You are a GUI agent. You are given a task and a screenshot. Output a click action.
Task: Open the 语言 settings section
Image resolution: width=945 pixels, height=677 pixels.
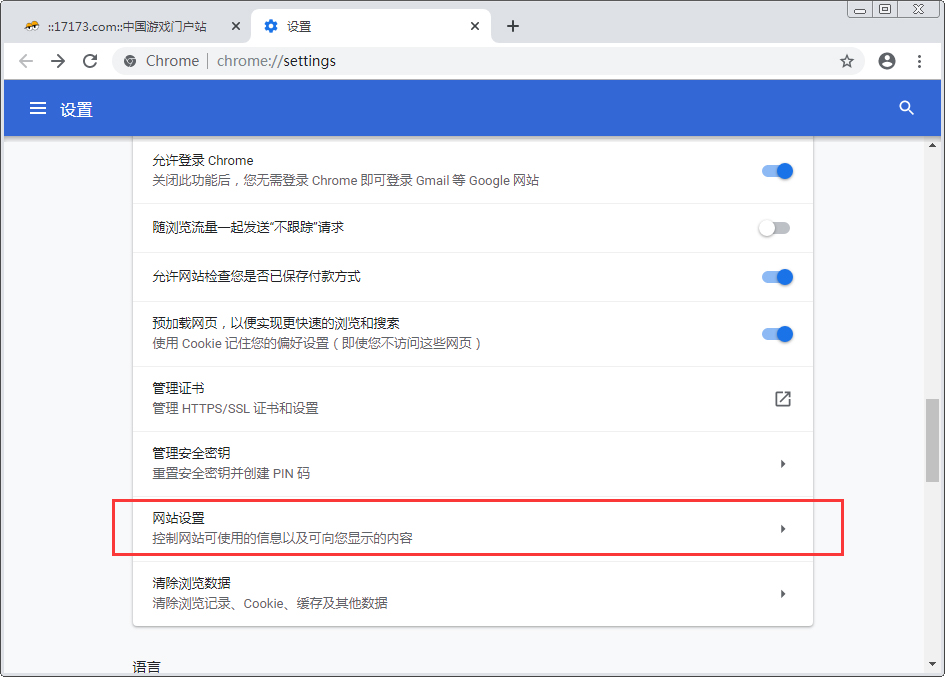point(147,666)
